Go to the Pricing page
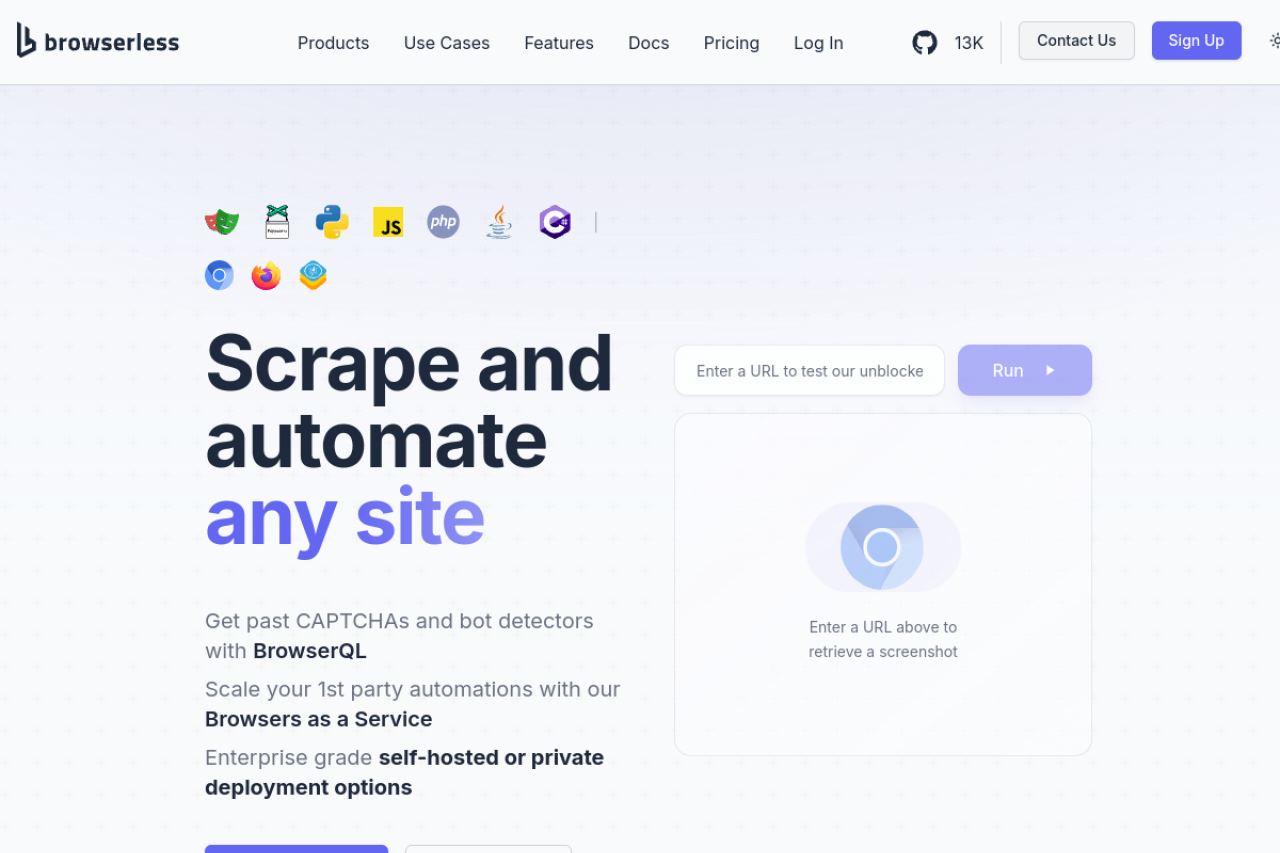 pos(731,43)
